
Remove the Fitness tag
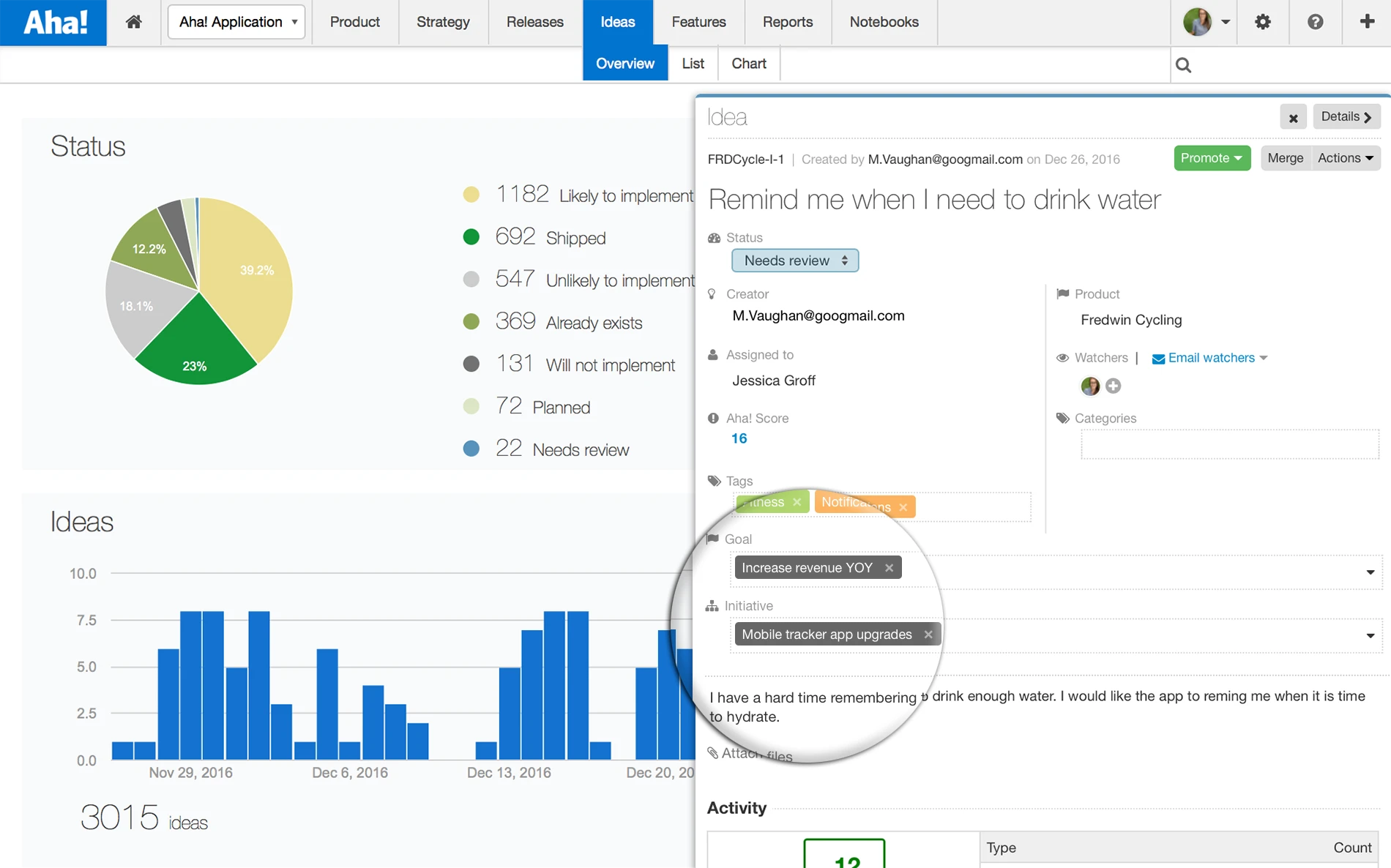point(797,502)
